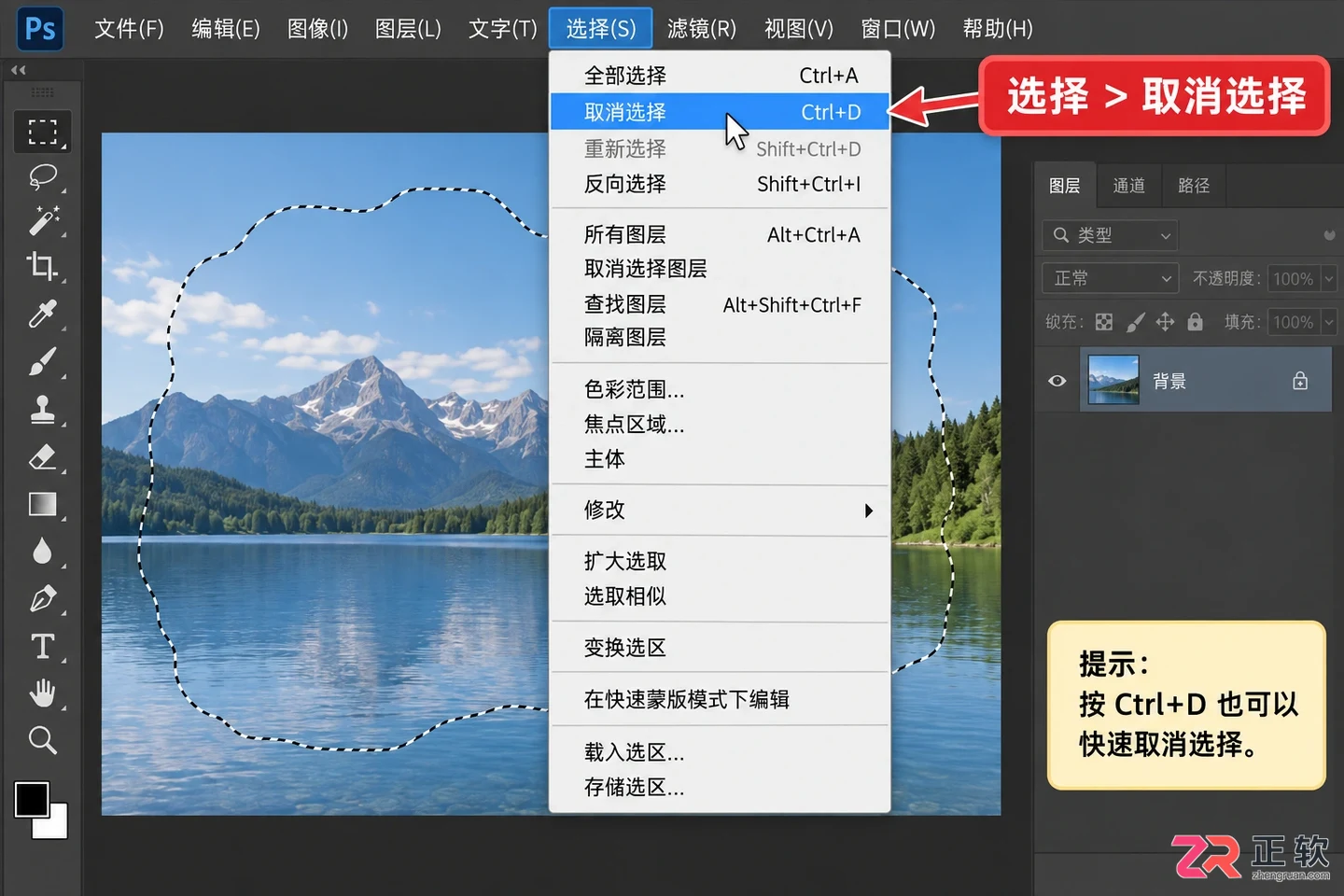Select the Brush tool
This screenshot has width=1344, height=896.
[42, 361]
